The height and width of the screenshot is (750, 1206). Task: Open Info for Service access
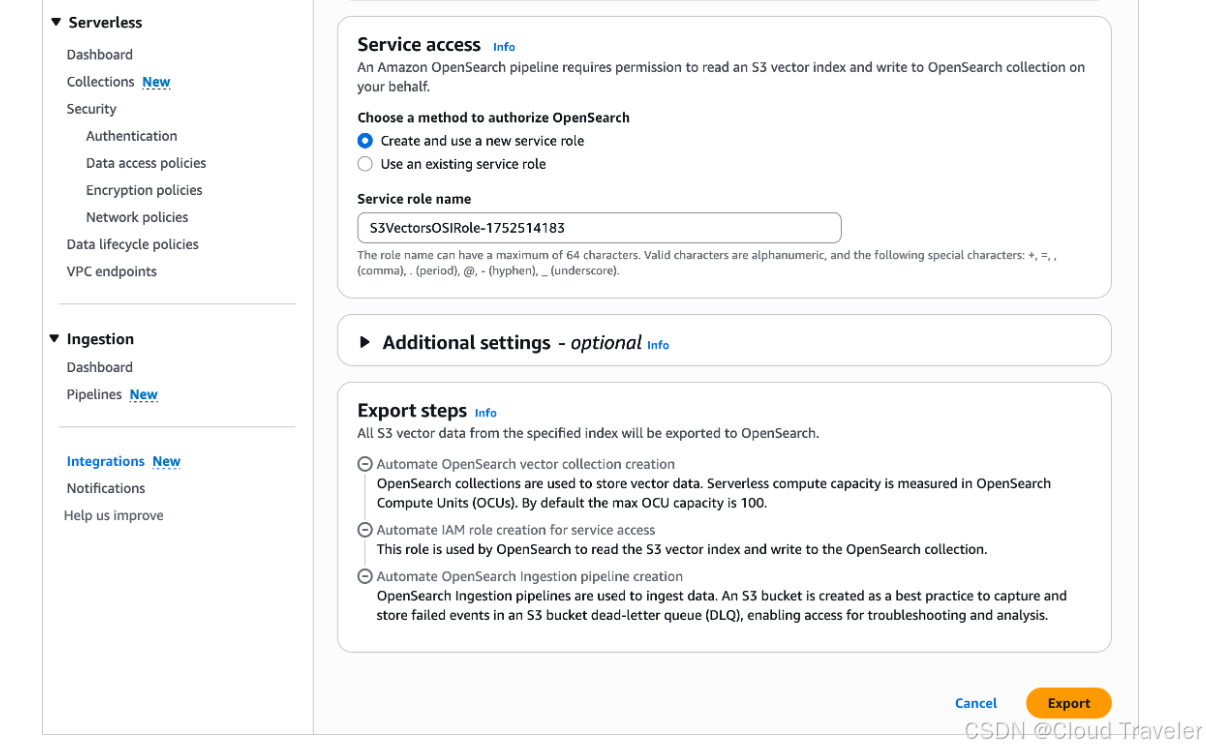point(504,47)
